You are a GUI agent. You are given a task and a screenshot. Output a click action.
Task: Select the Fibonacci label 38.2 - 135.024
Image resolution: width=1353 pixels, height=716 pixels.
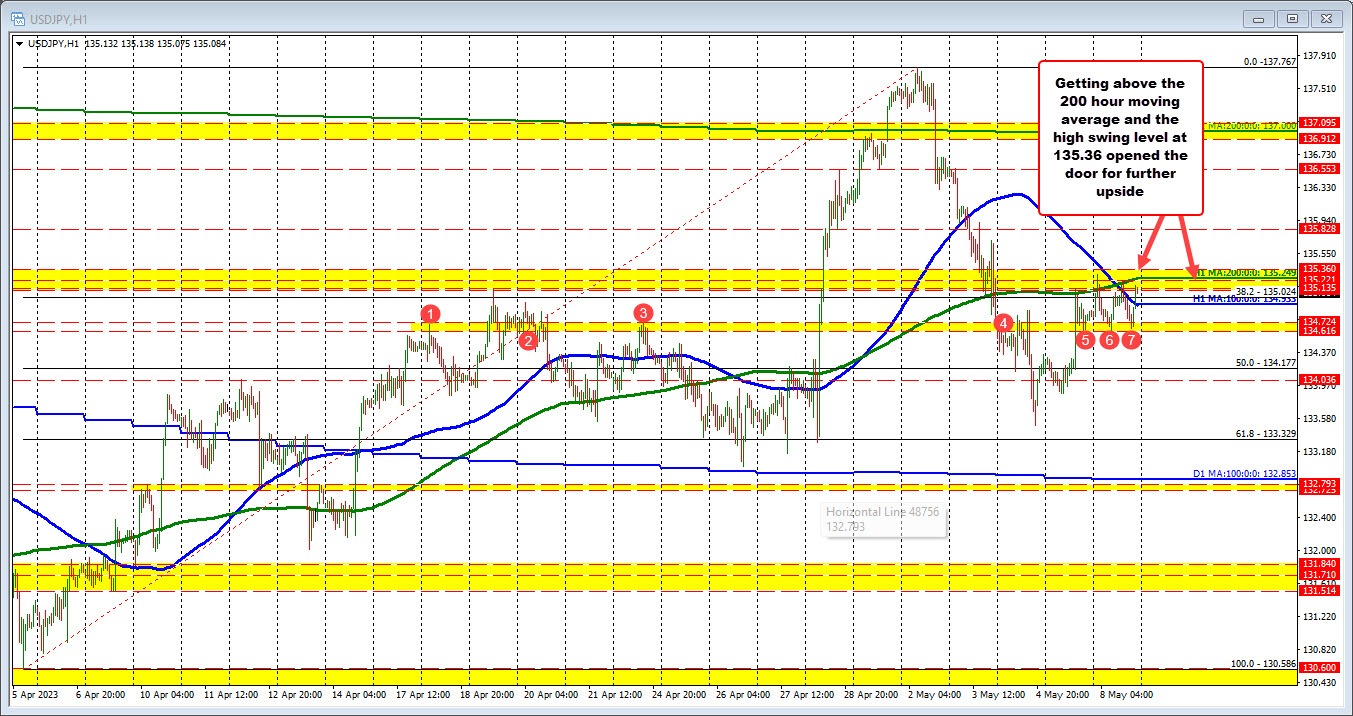[1267, 291]
